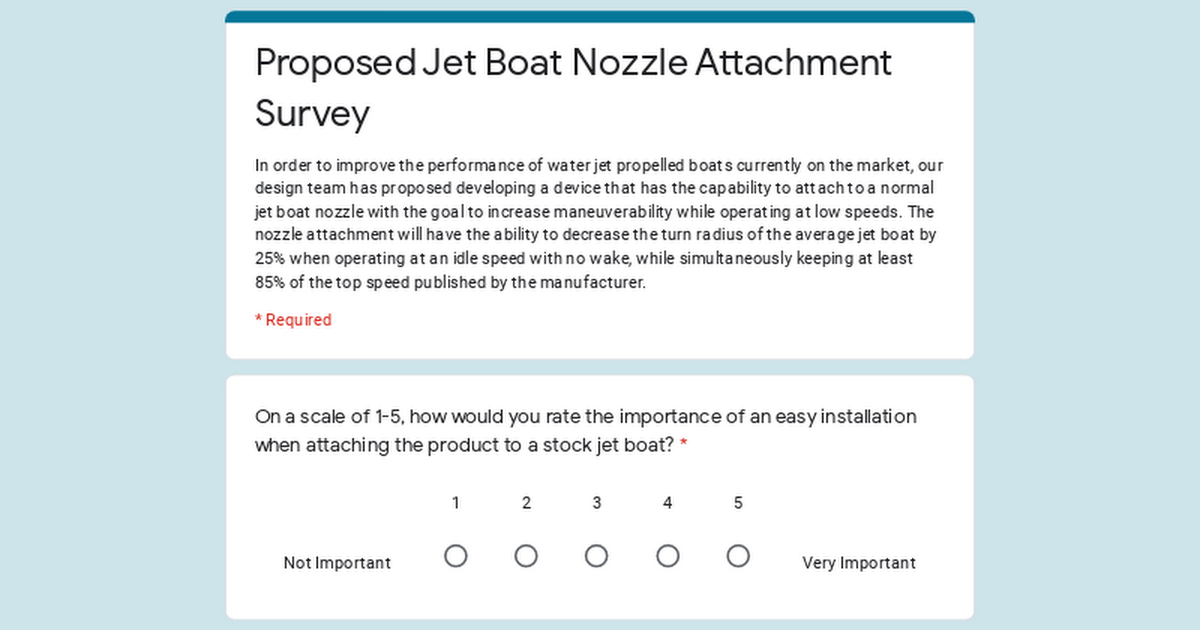Viewport: 1200px width, 630px height.
Task: Pick the middle rating 3 radio button
Action: [x=597, y=556]
